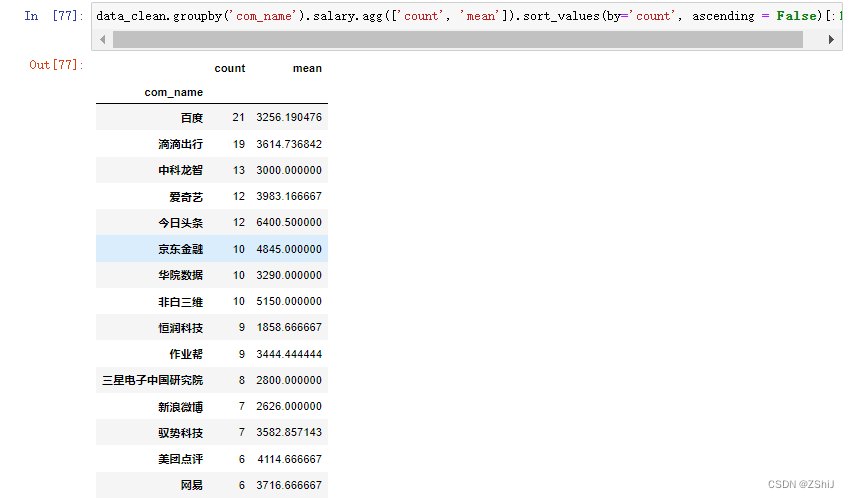The image size is (849, 498).
Task: Click the mean value 3290.000000
Action: (x=289, y=275)
